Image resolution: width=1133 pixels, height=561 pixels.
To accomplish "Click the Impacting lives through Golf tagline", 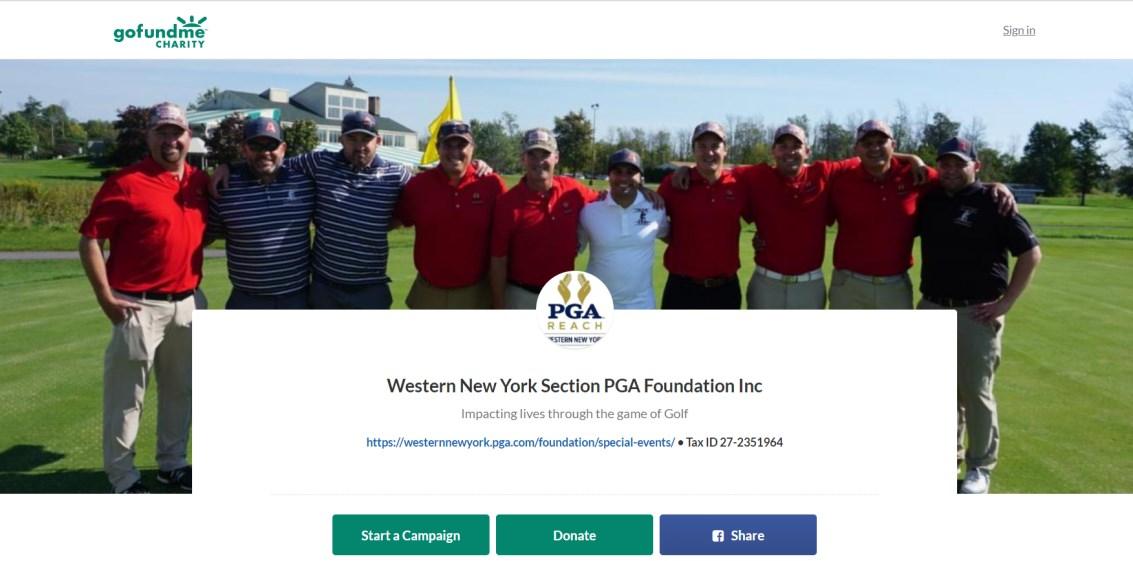I will tap(574, 414).
